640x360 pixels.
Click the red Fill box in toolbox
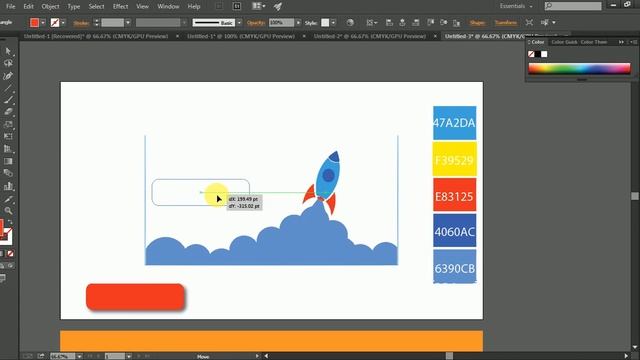point(2,227)
